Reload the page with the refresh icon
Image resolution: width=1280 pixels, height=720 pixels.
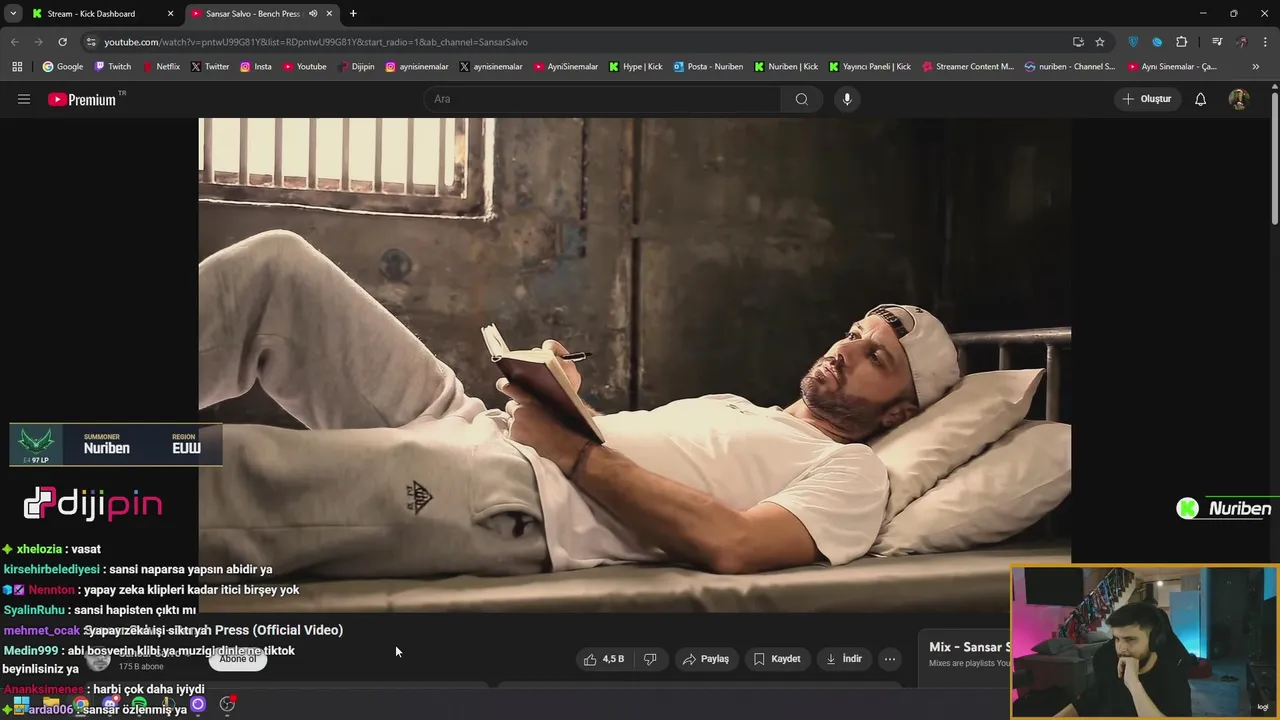point(62,42)
